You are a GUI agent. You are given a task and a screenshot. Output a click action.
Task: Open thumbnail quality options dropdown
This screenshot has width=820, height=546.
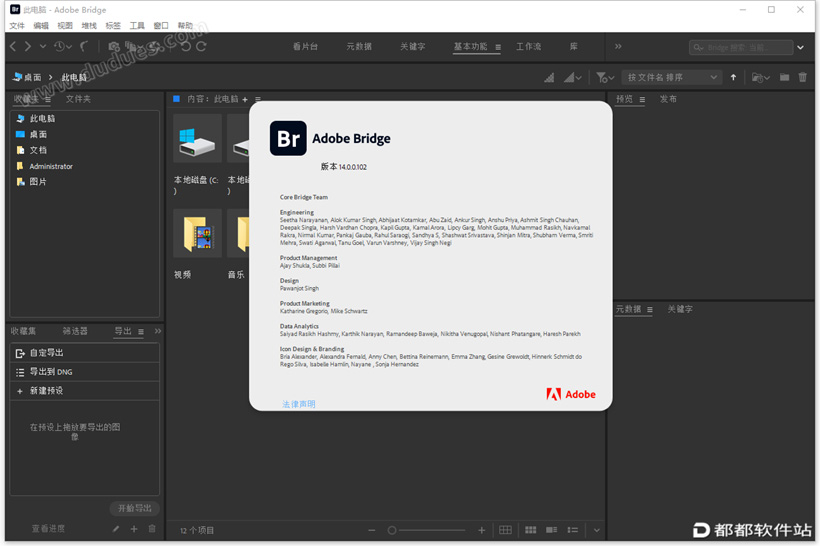(x=573, y=77)
